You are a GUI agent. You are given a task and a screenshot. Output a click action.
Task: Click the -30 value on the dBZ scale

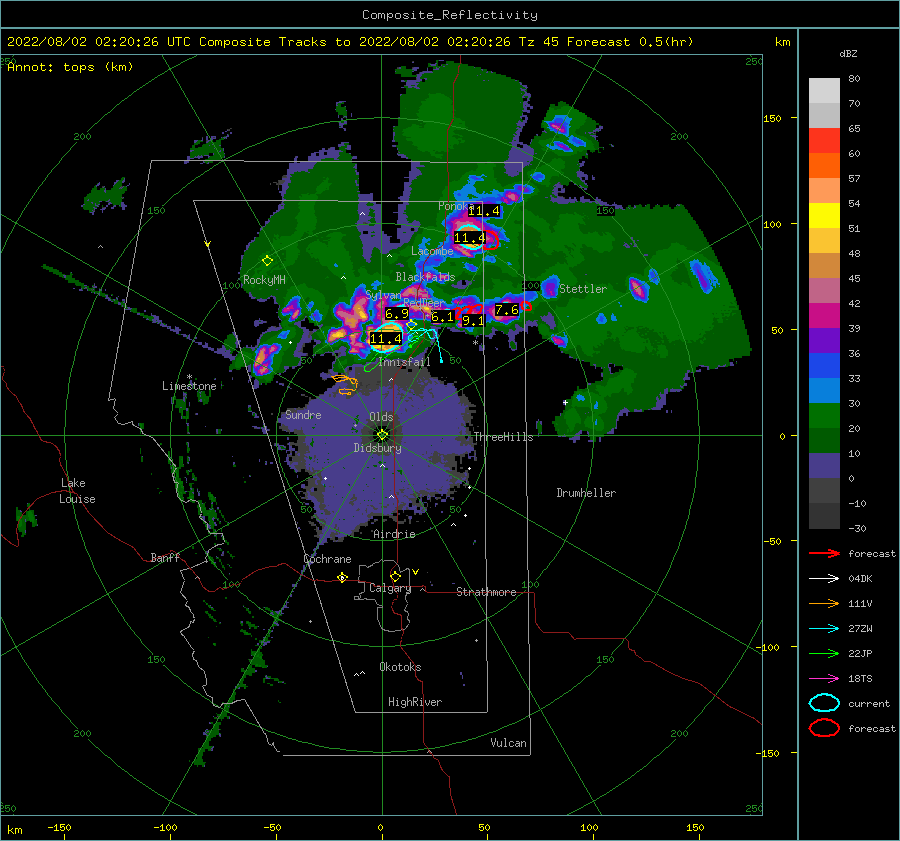tap(857, 528)
